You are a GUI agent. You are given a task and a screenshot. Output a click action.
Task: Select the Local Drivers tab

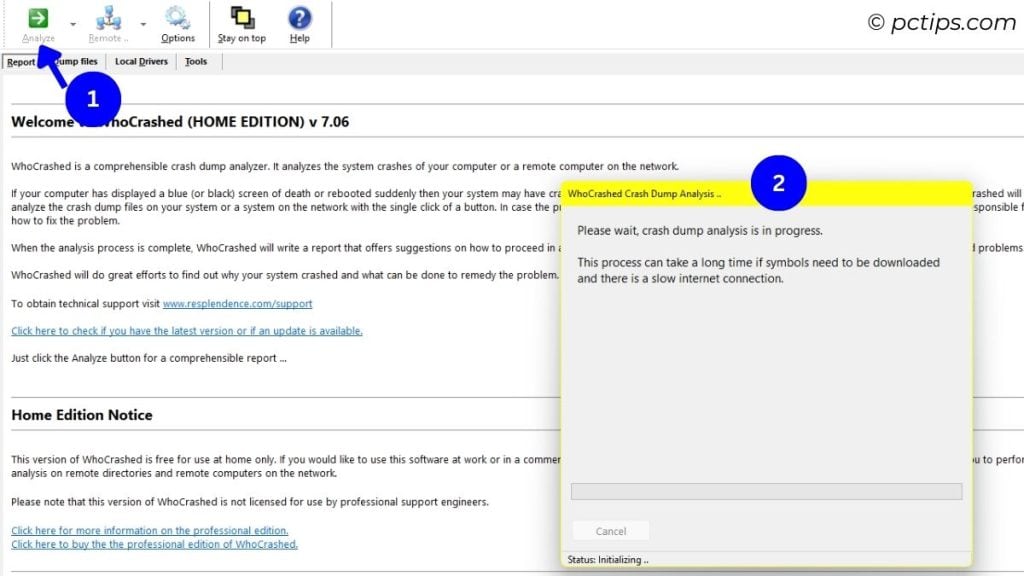click(x=141, y=62)
